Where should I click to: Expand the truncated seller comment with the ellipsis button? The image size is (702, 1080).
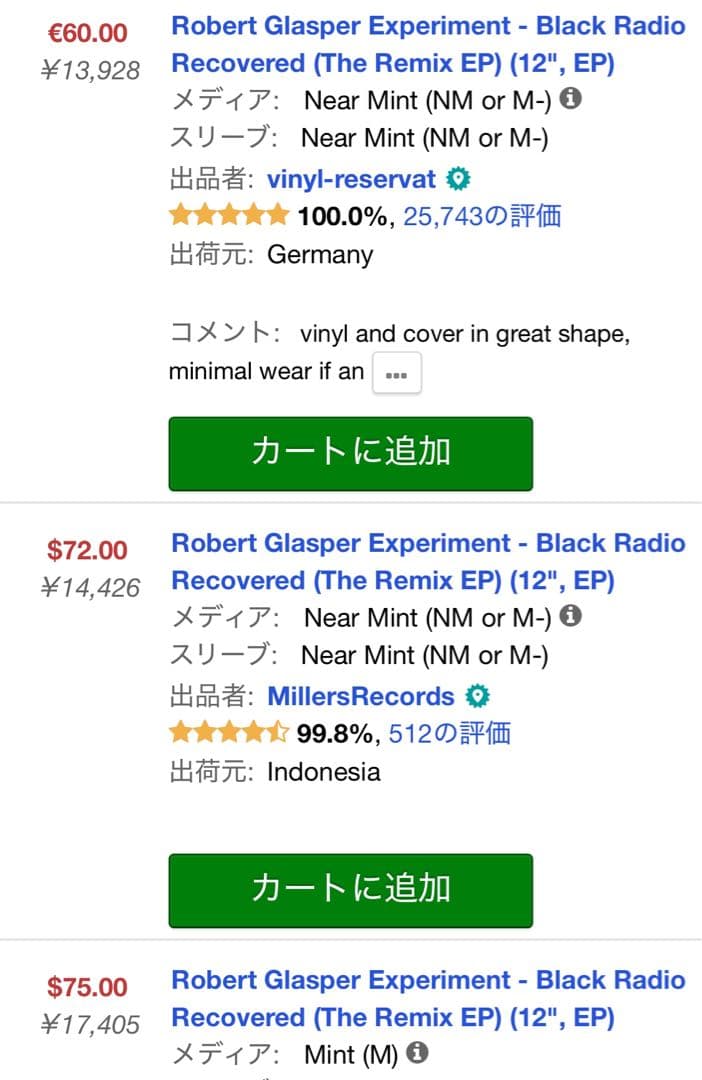397,372
